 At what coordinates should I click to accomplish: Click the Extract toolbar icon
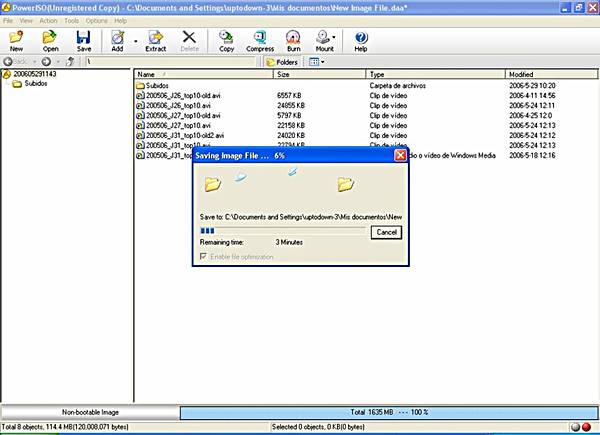pos(155,41)
